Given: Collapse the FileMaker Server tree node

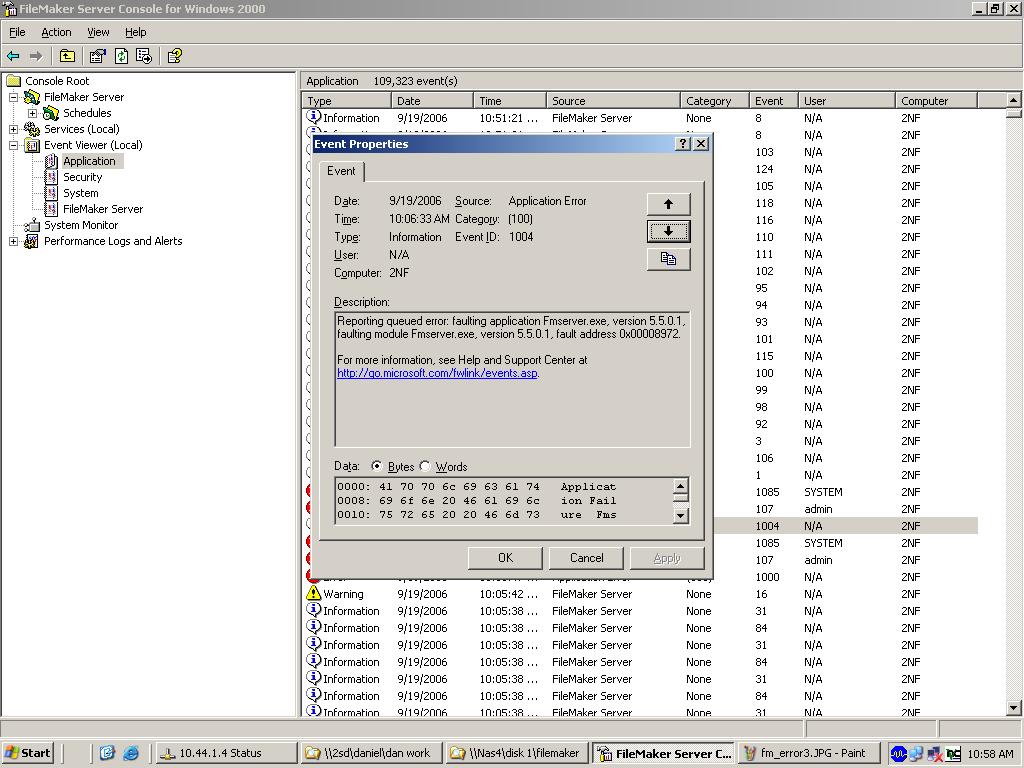Looking at the screenshot, I should [14, 97].
